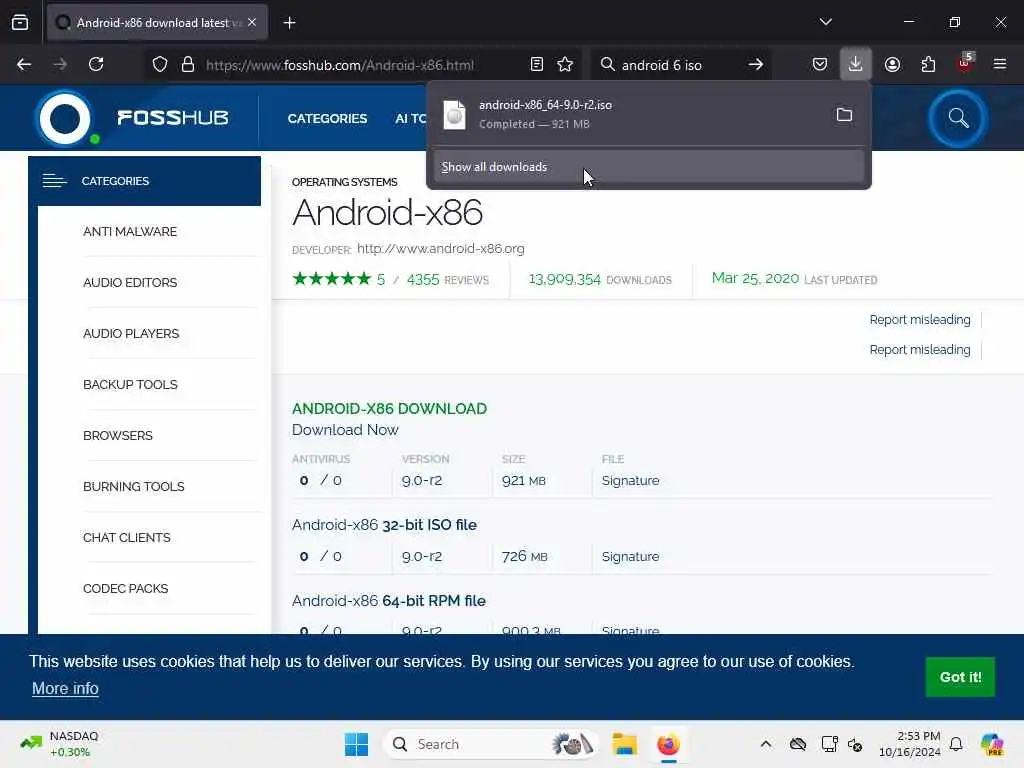
Task: Click the sidebar CATEGORIES header
Action: [145, 181]
